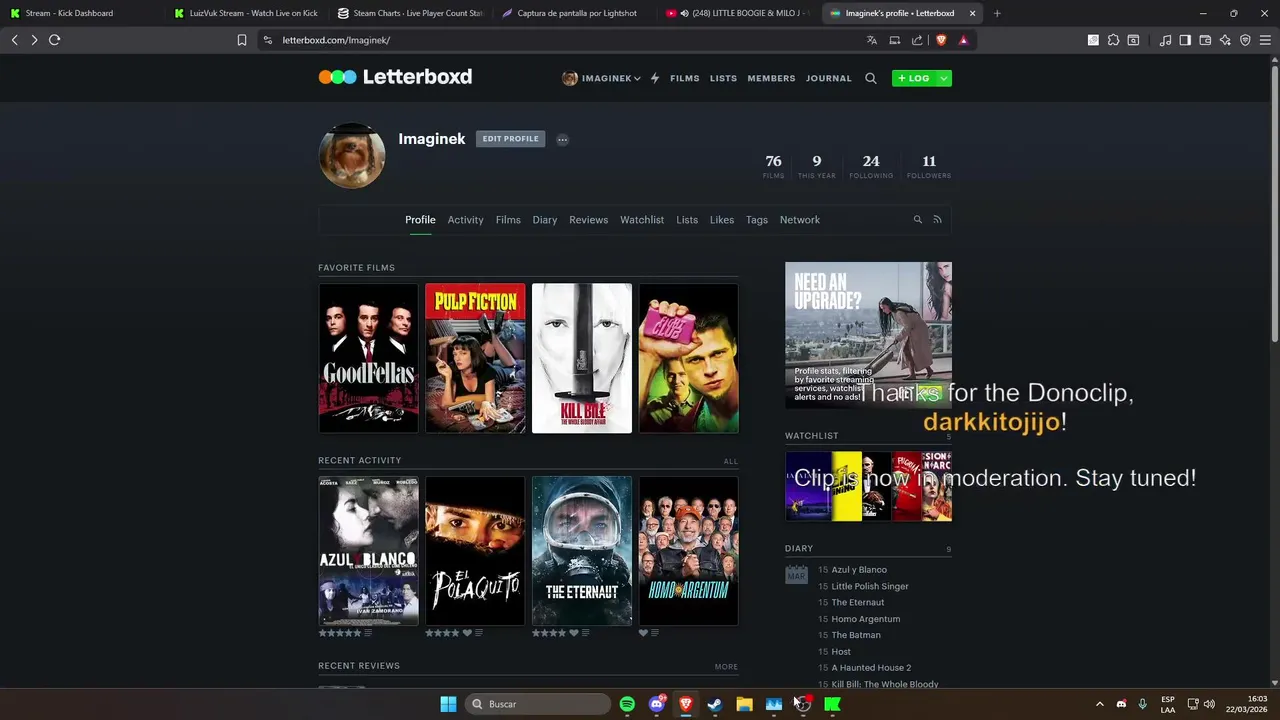This screenshot has width=1280, height=720.
Task: Expand the Imaginek account menu
Action: [x=601, y=78]
